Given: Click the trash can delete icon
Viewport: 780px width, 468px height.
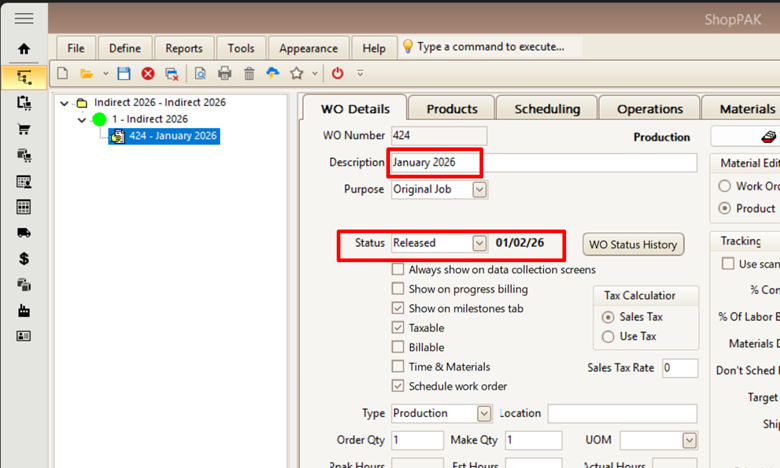Looking at the screenshot, I should (x=249, y=73).
